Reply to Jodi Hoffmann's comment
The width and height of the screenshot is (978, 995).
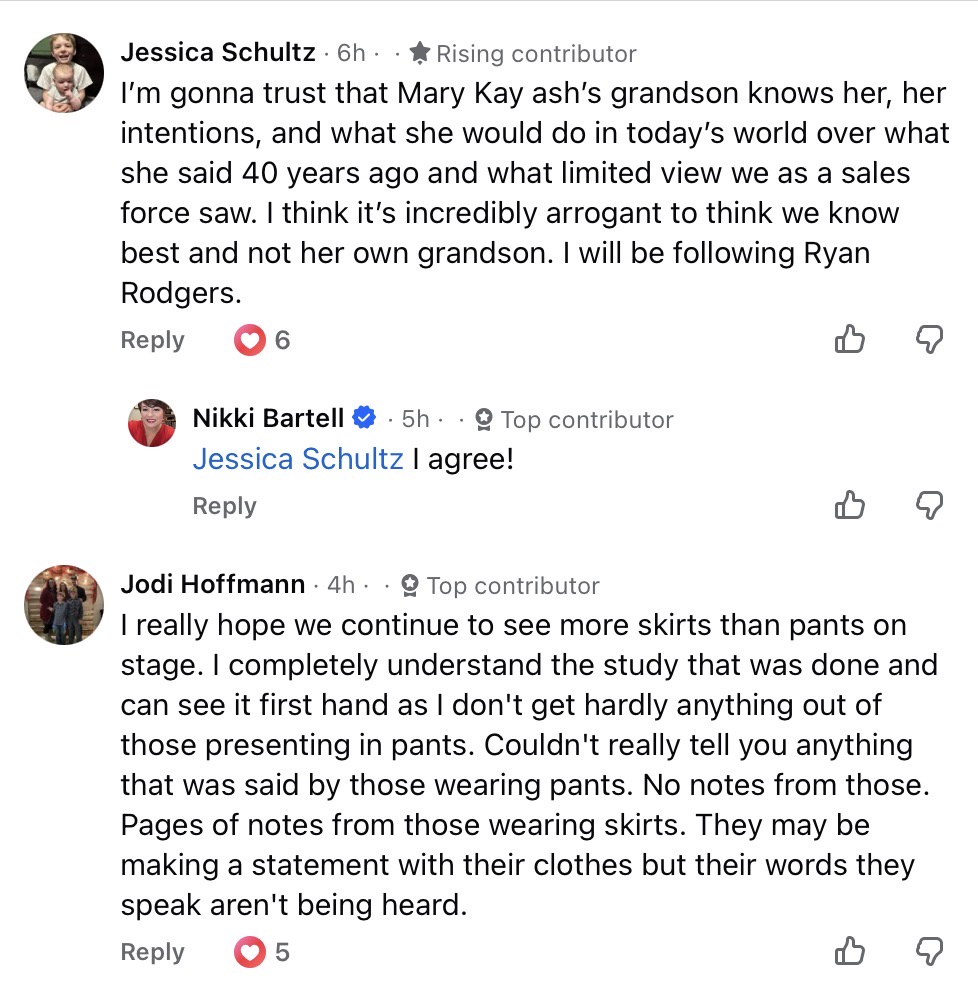click(152, 953)
